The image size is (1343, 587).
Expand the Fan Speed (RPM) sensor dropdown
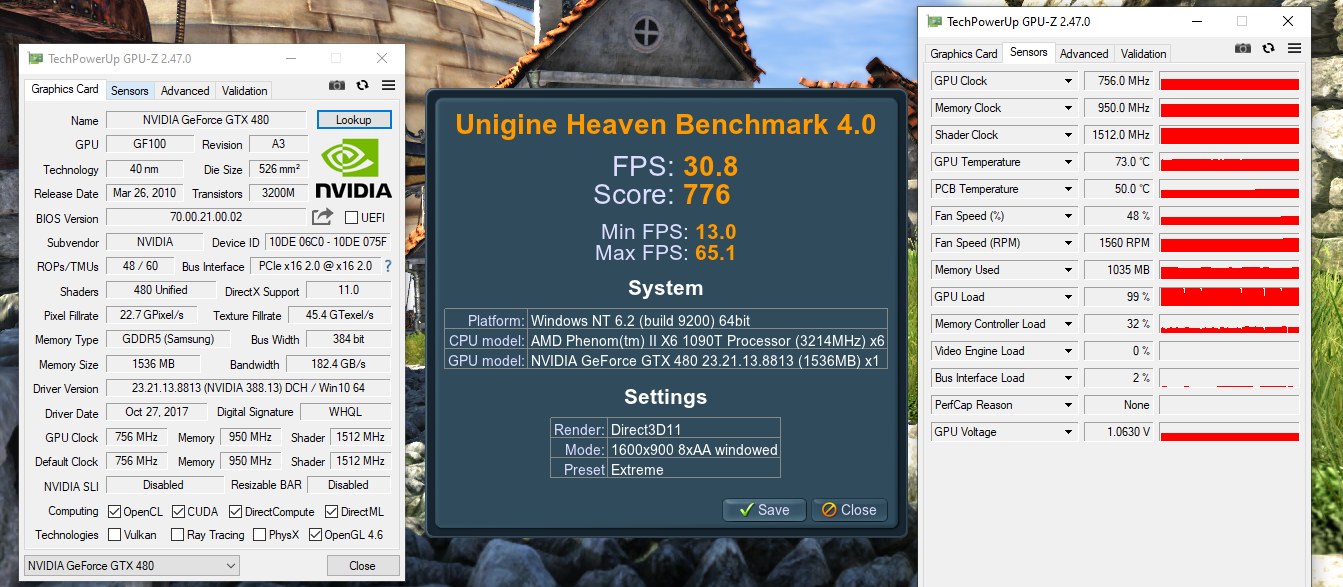pyautogui.click(x=1068, y=243)
